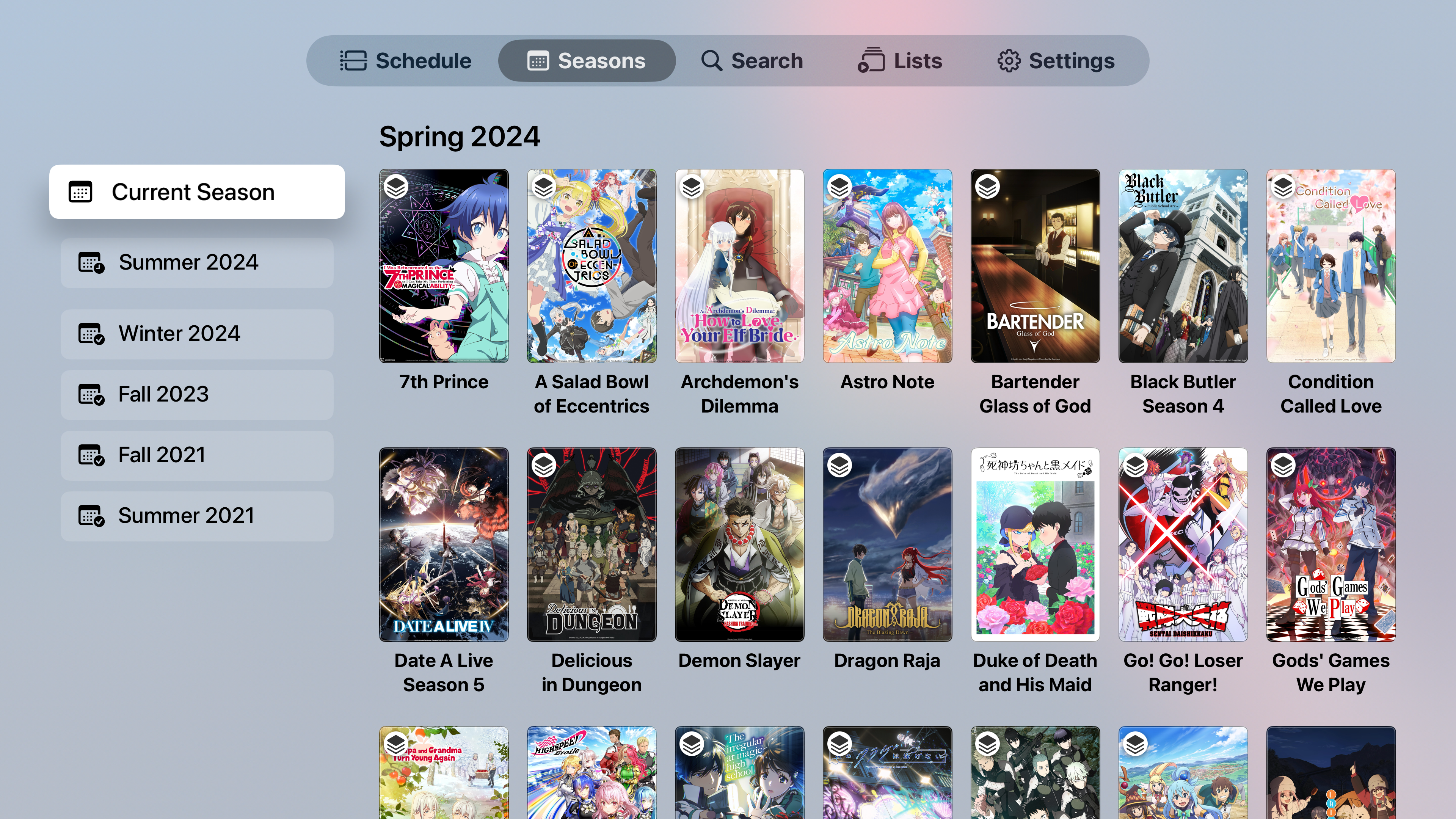This screenshot has width=1456, height=819.
Task: Click the Lists playlist icon
Action: tap(871, 61)
